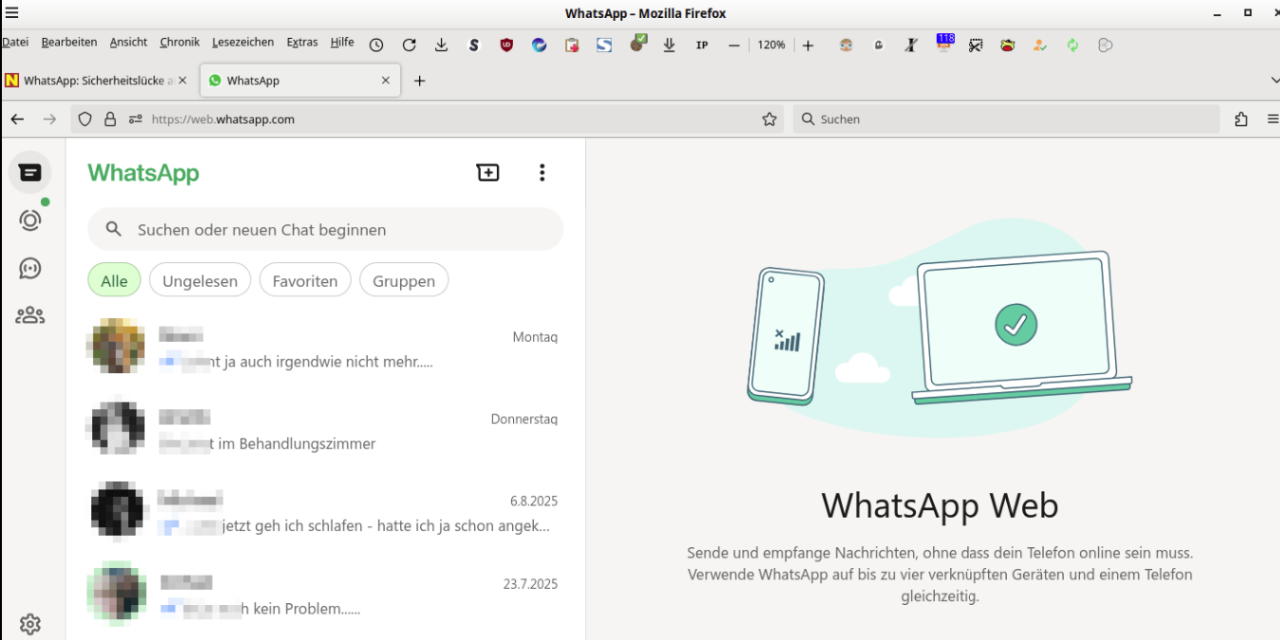Image resolution: width=1280 pixels, height=640 pixels.
Task: Open the Communities icon in sidebar
Action: pyautogui.click(x=30, y=316)
